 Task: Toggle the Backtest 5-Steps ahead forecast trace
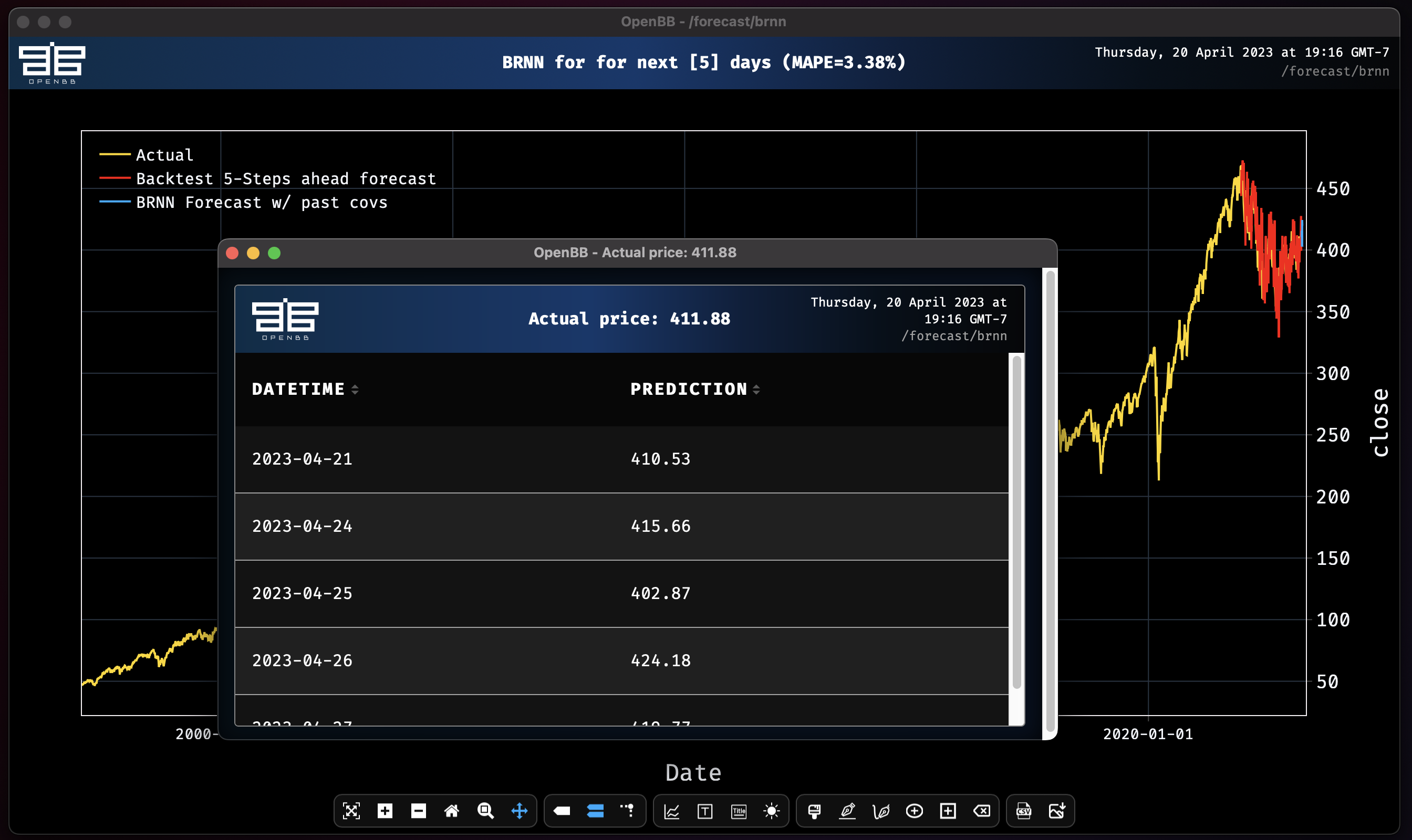click(268, 178)
